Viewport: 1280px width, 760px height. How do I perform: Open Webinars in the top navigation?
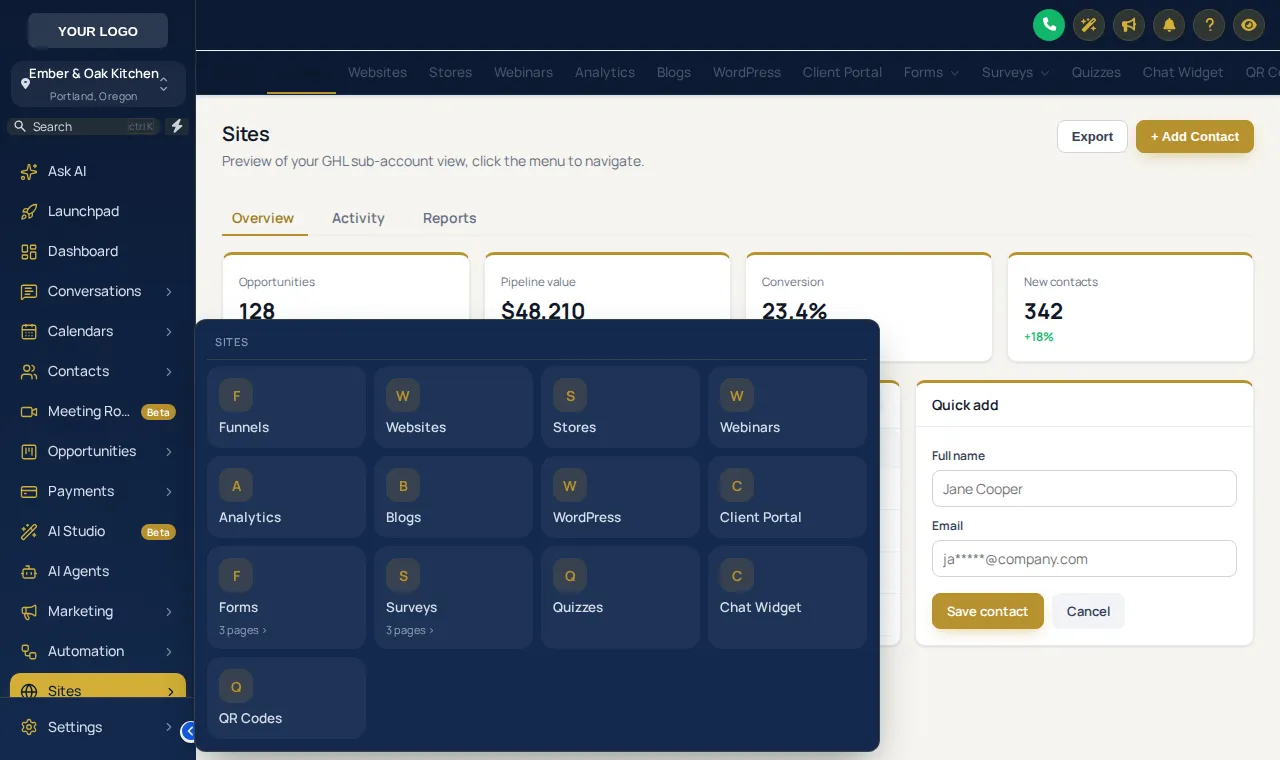click(523, 72)
